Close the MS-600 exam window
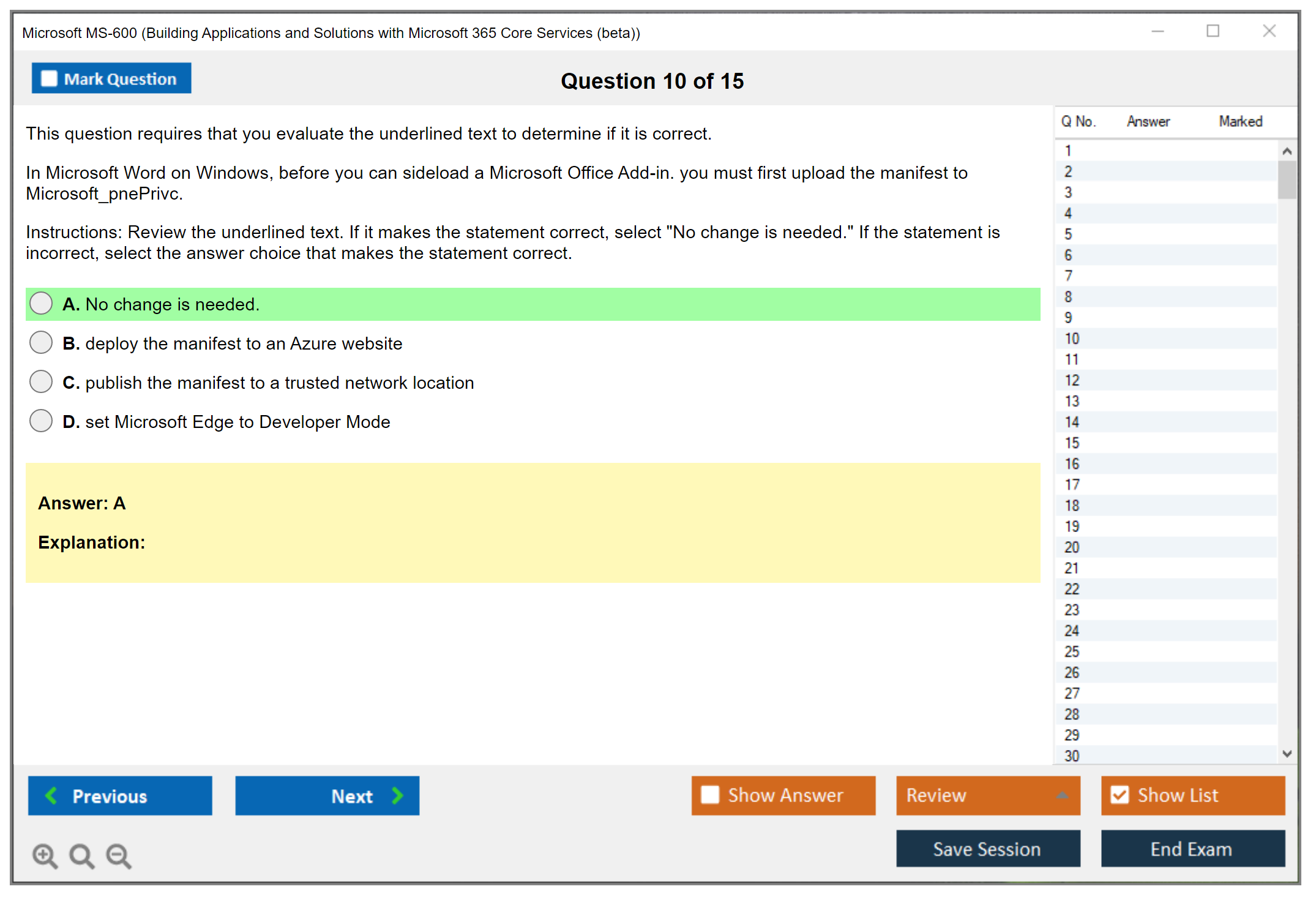This screenshot has height=900, width=1316. [x=1269, y=31]
